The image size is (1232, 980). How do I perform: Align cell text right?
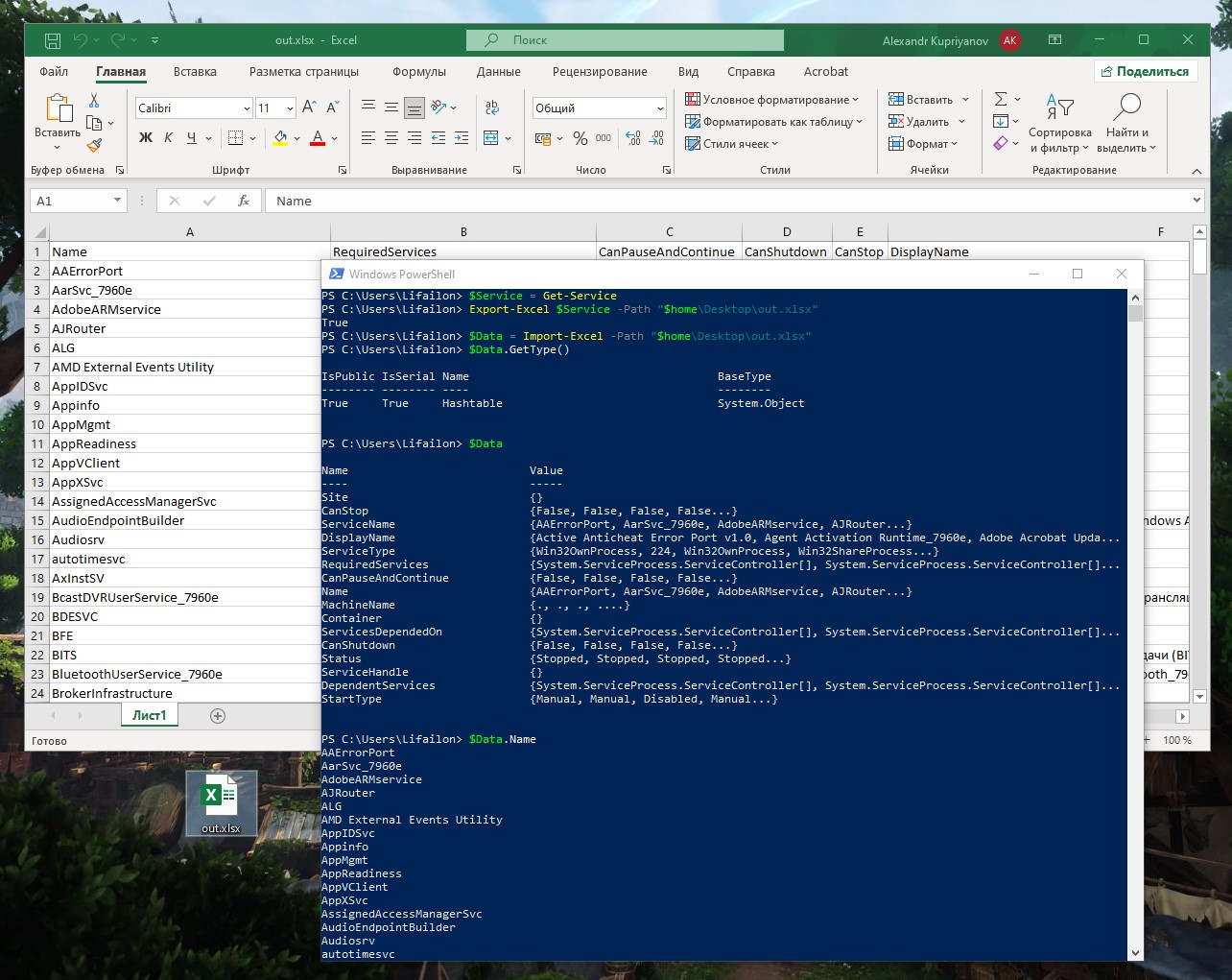tap(415, 138)
